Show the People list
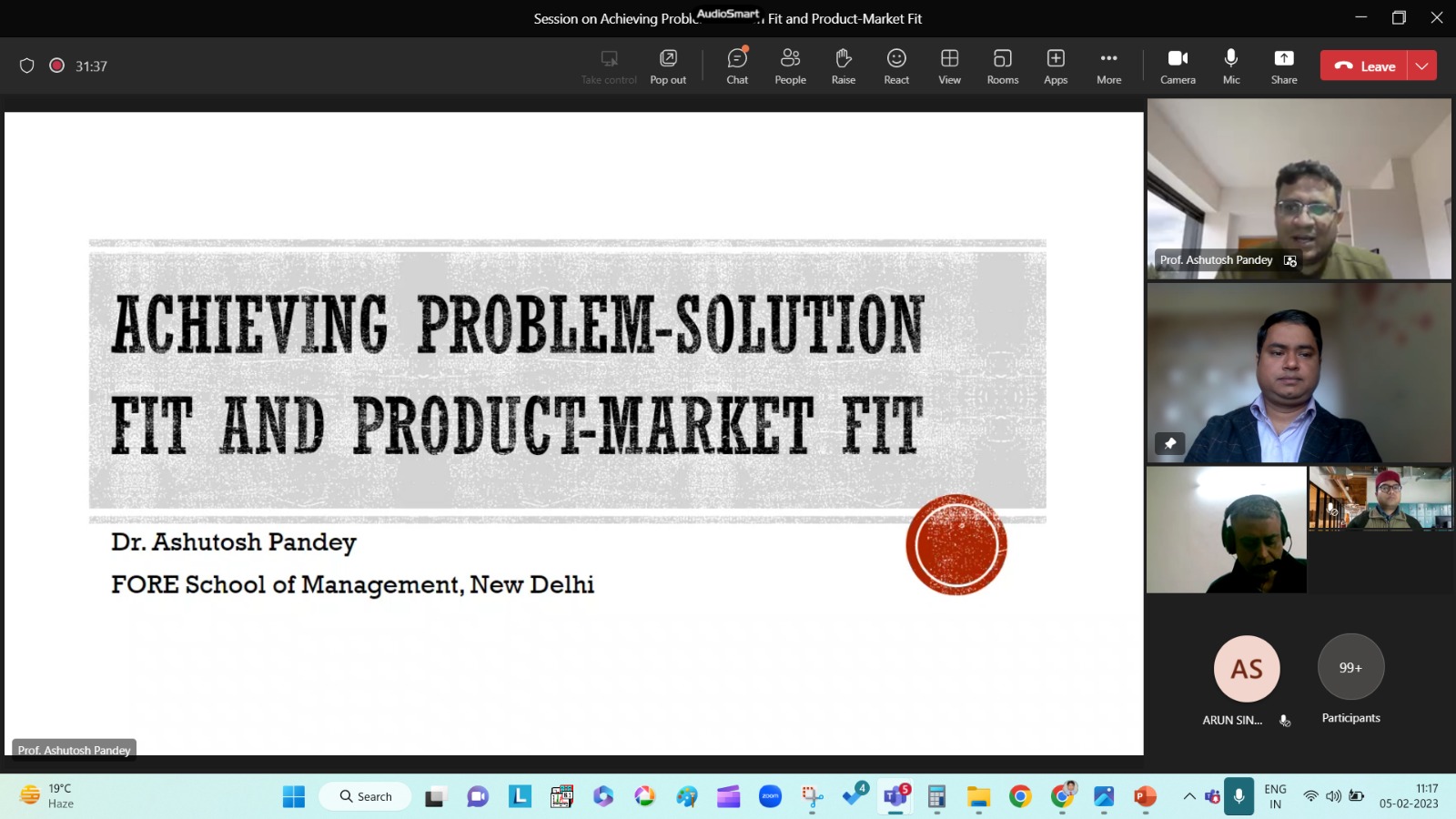The image size is (1456, 819). click(790, 66)
